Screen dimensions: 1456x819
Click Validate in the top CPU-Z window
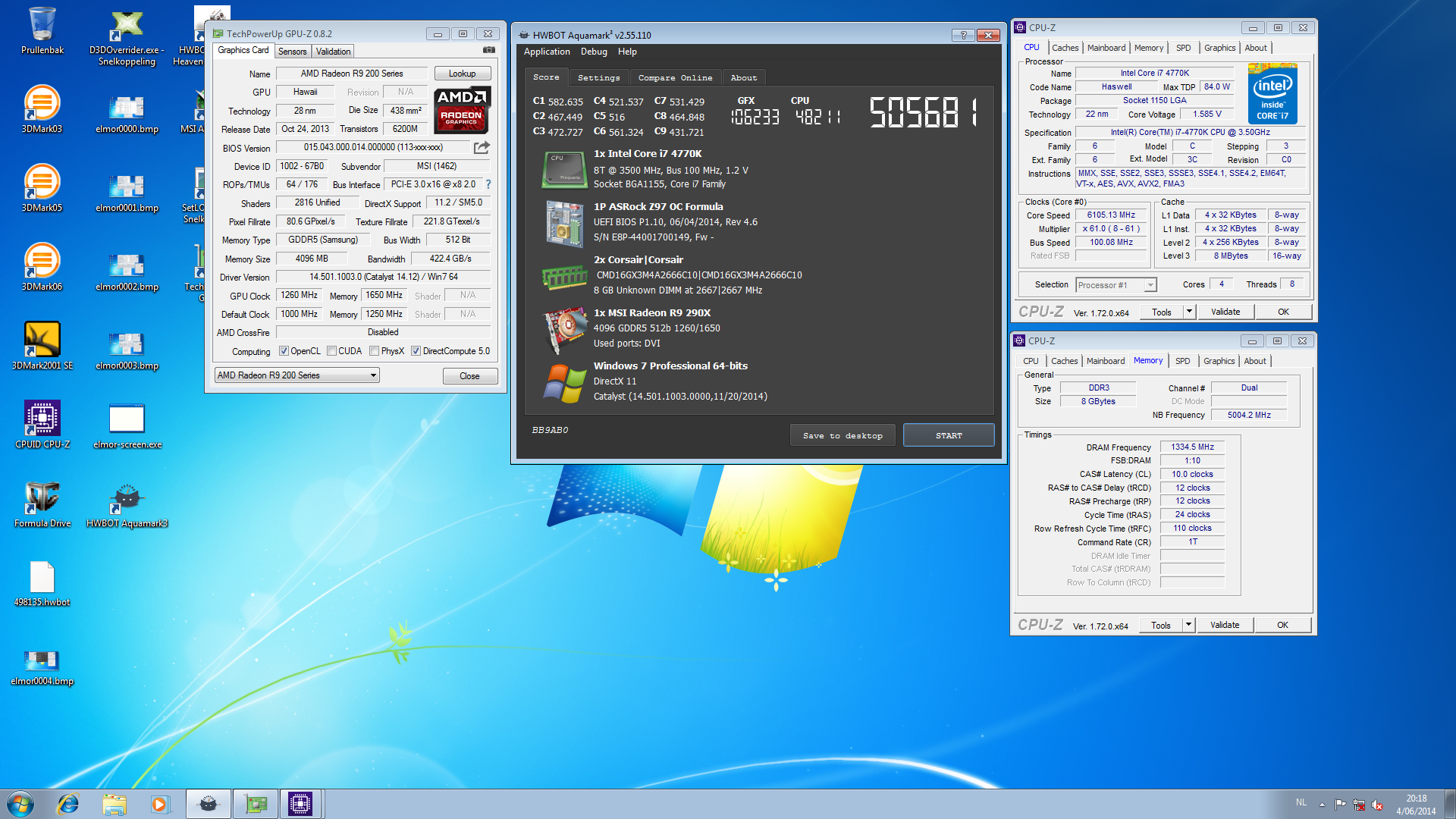pos(1225,312)
